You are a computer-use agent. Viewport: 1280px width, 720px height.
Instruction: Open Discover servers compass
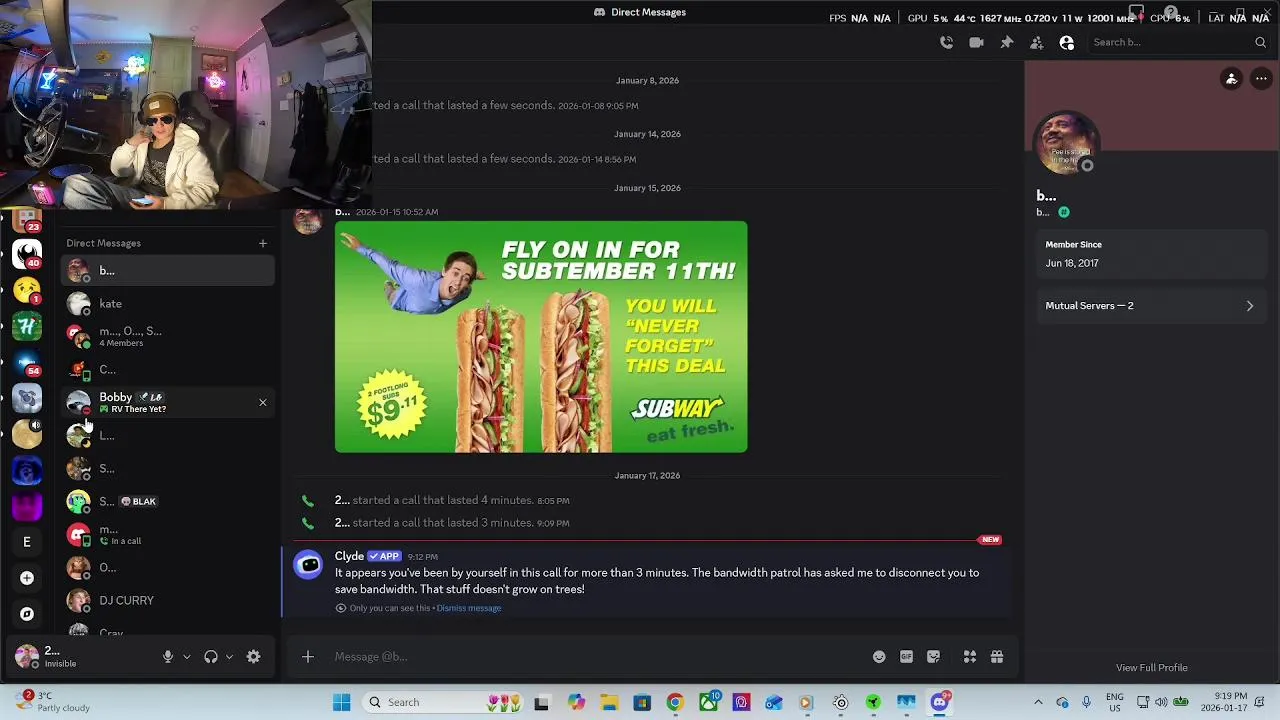tap(27, 614)
